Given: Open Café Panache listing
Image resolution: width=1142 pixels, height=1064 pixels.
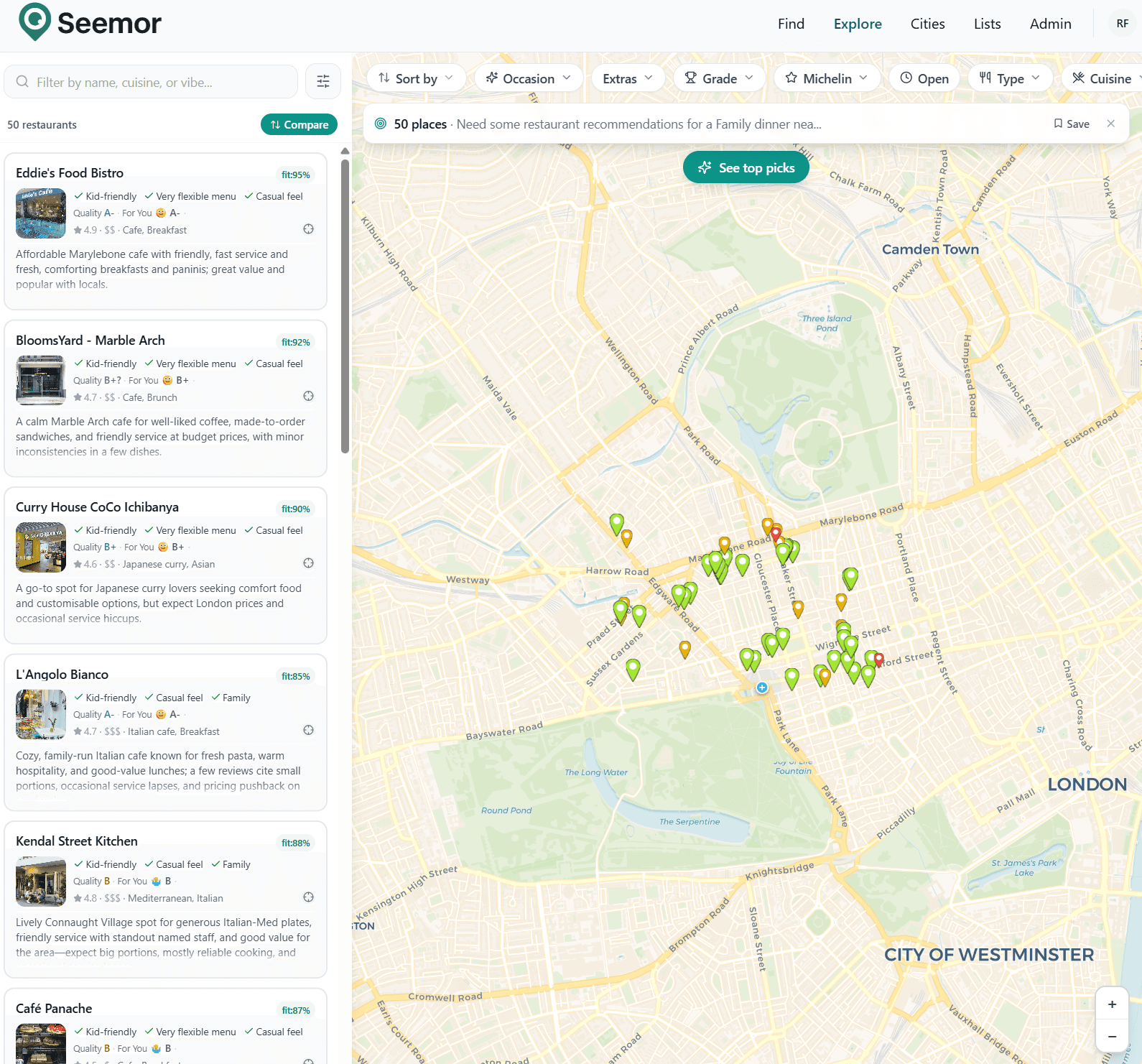Looking at the screenshot, I should [x=54, y=1009].
